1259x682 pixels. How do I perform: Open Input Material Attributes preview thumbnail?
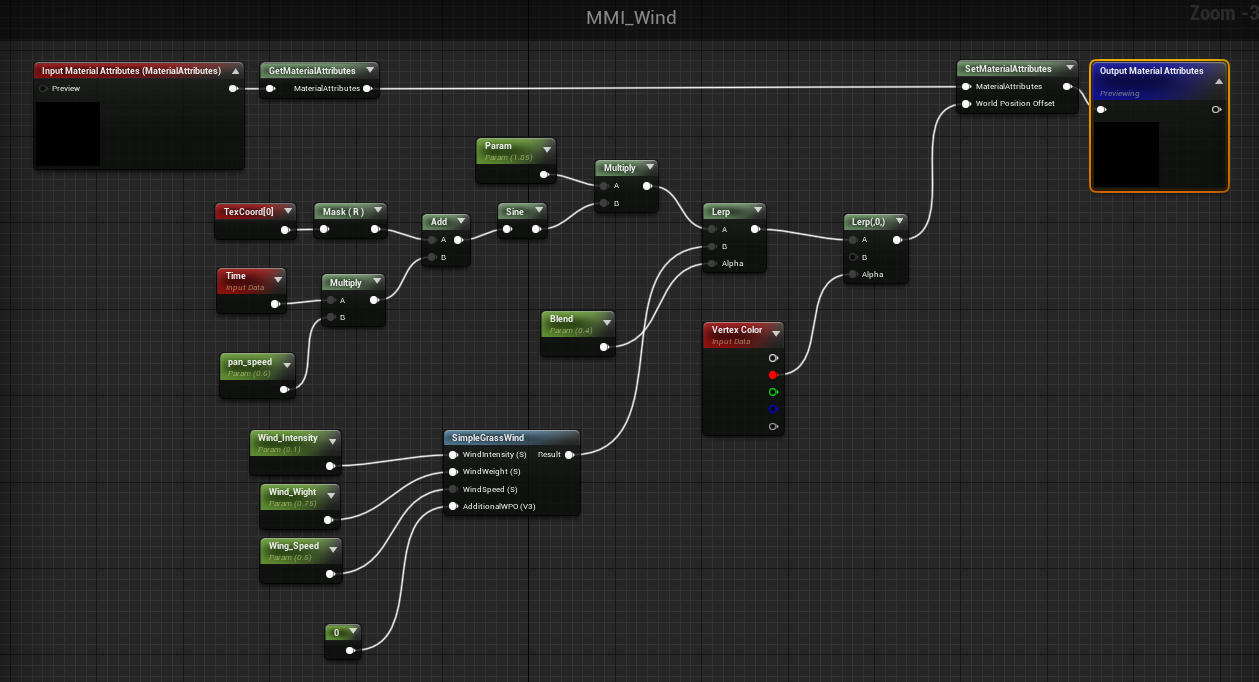click(x=68, y=133)
